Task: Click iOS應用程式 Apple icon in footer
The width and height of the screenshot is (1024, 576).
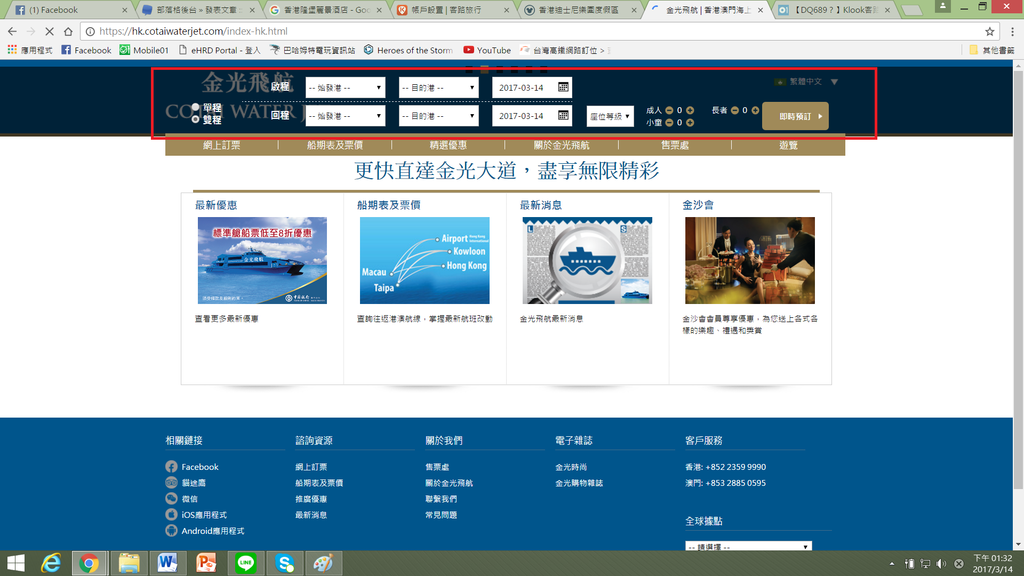Action: click(171, 515)
